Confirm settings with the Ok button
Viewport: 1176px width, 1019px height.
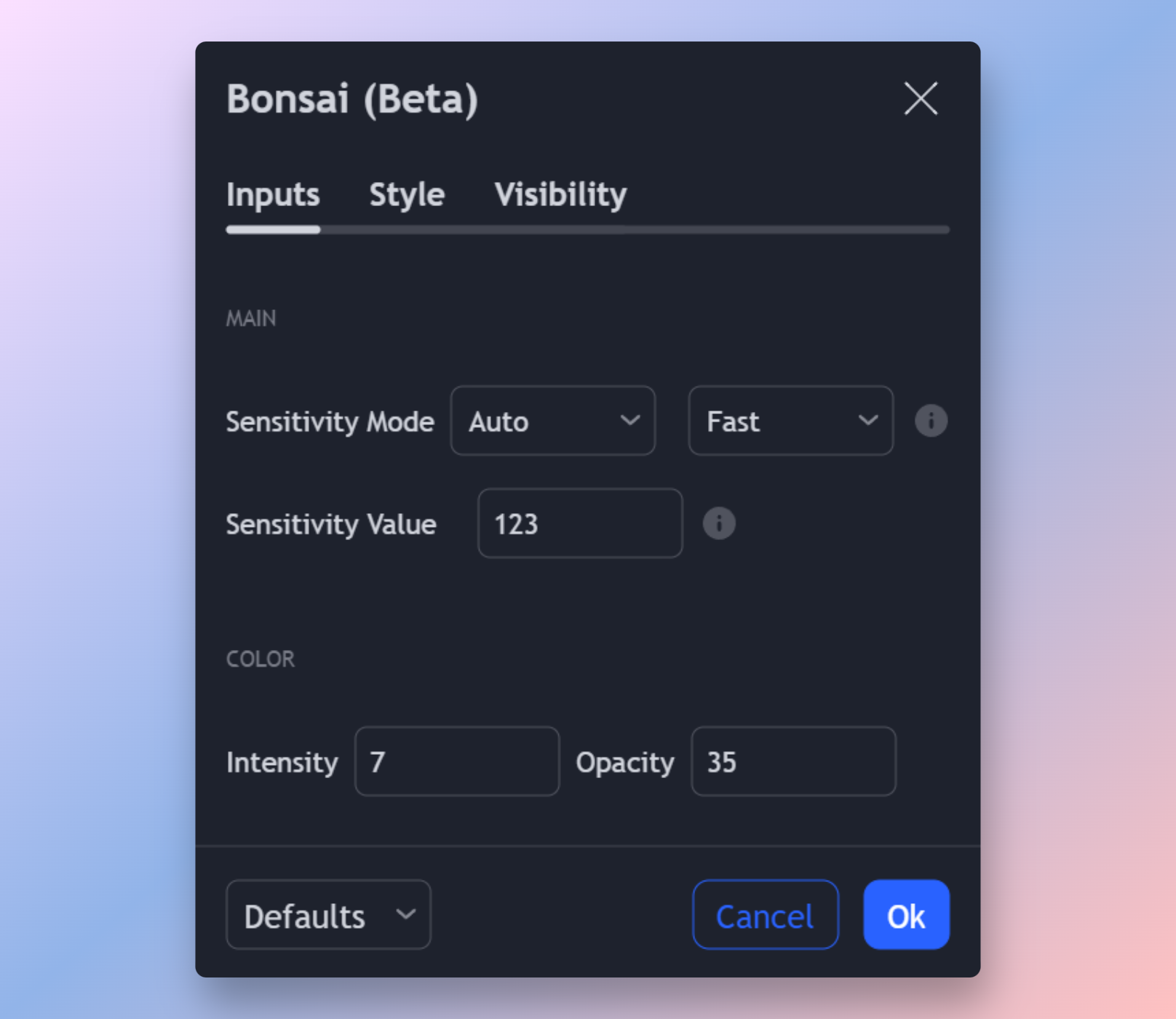click(x=906, y=915)
